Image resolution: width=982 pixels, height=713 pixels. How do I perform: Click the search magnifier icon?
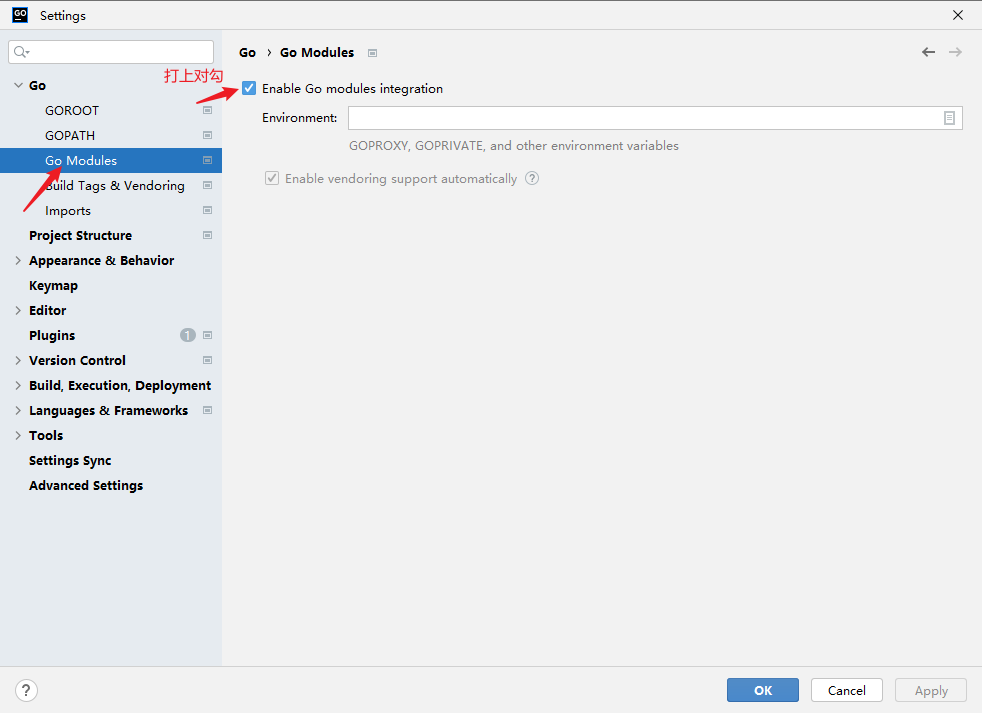[x=21, y=52]
